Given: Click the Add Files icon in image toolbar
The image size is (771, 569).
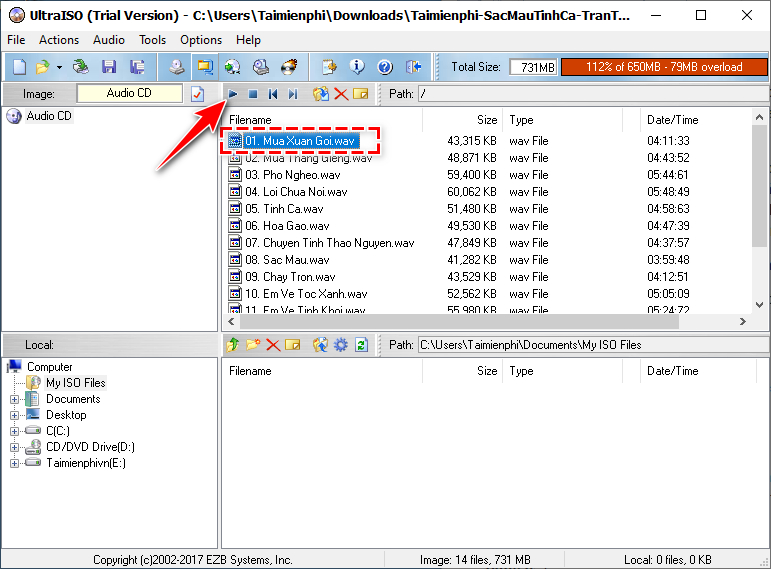Looking at the screenshot, I should tap(321, 94).
